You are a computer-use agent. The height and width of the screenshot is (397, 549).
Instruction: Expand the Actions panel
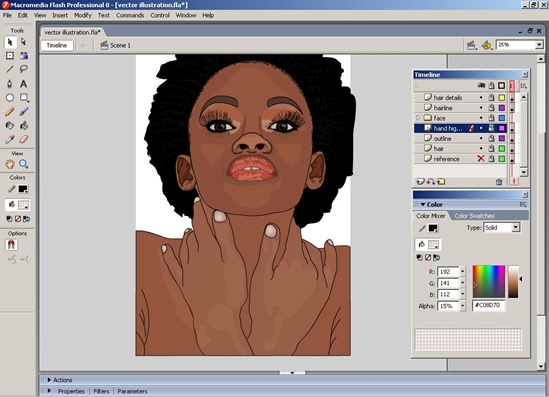(49, 380)
